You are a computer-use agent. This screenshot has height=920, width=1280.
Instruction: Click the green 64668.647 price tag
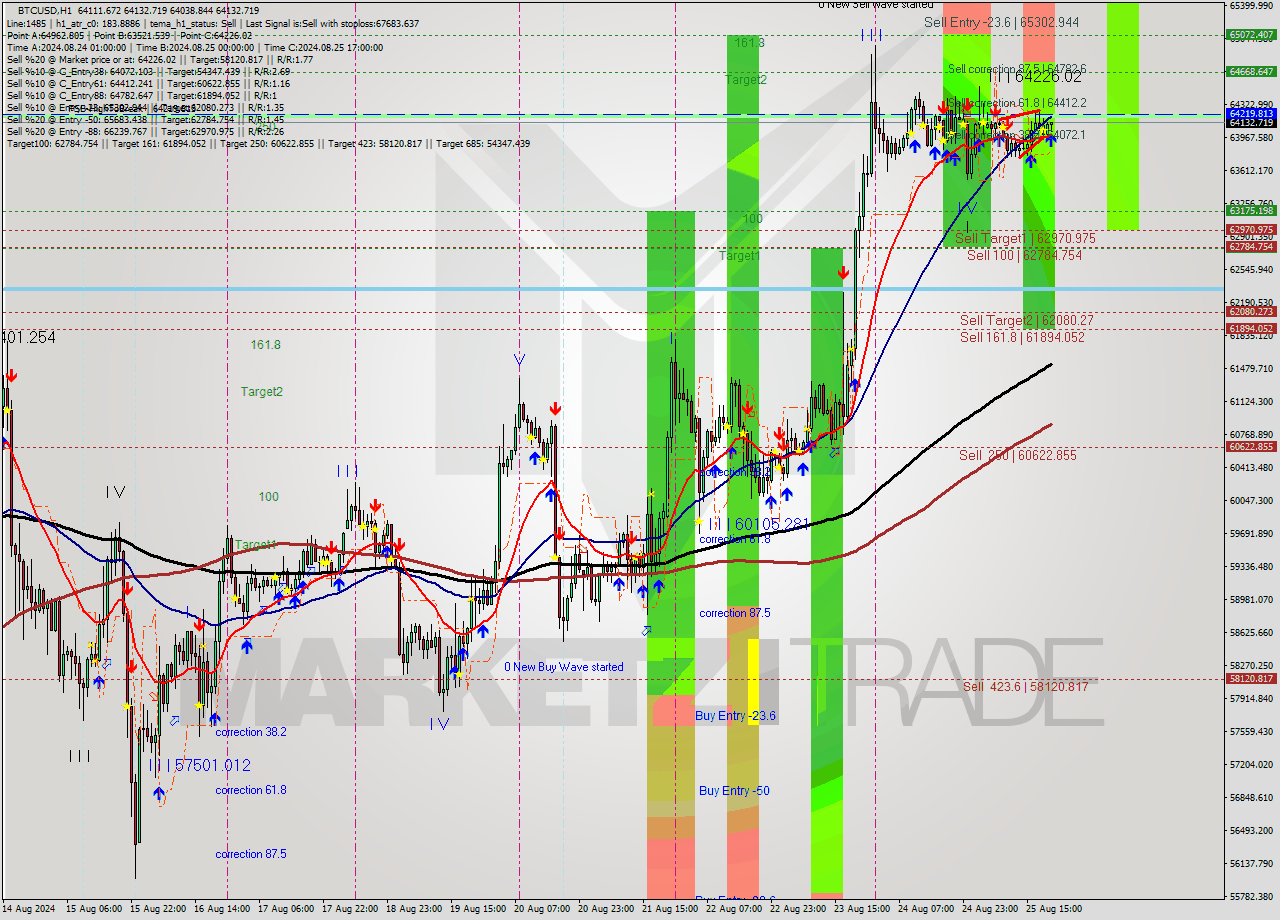(x=1250, y=71)
